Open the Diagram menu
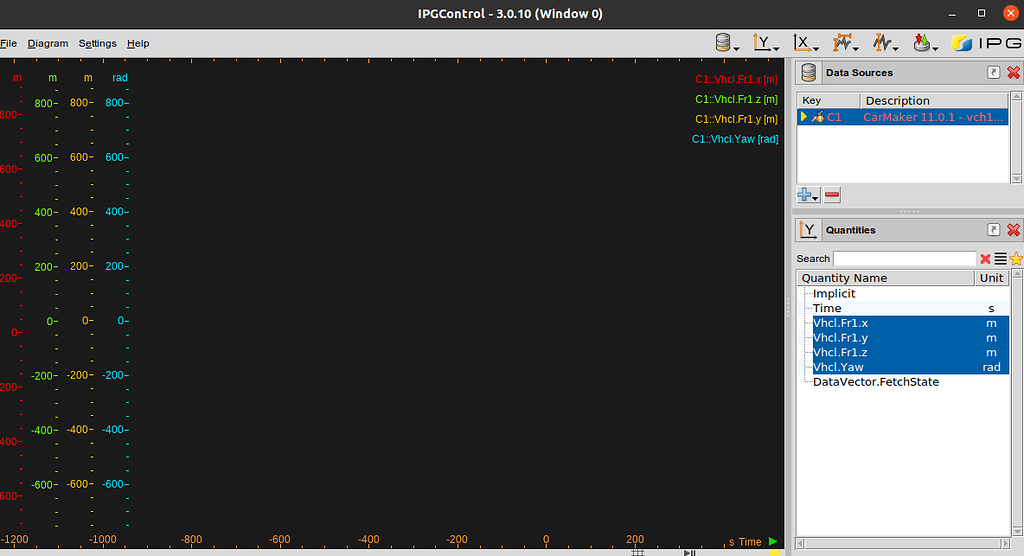Viewport: 1024px width, 556px height. tap(48, 43)
